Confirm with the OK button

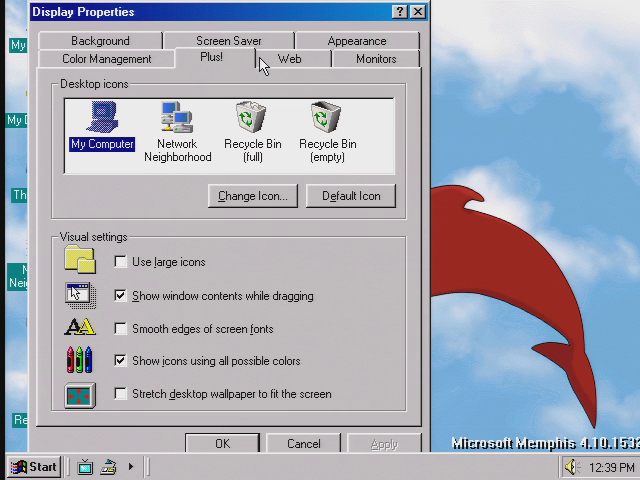point(222,443)
